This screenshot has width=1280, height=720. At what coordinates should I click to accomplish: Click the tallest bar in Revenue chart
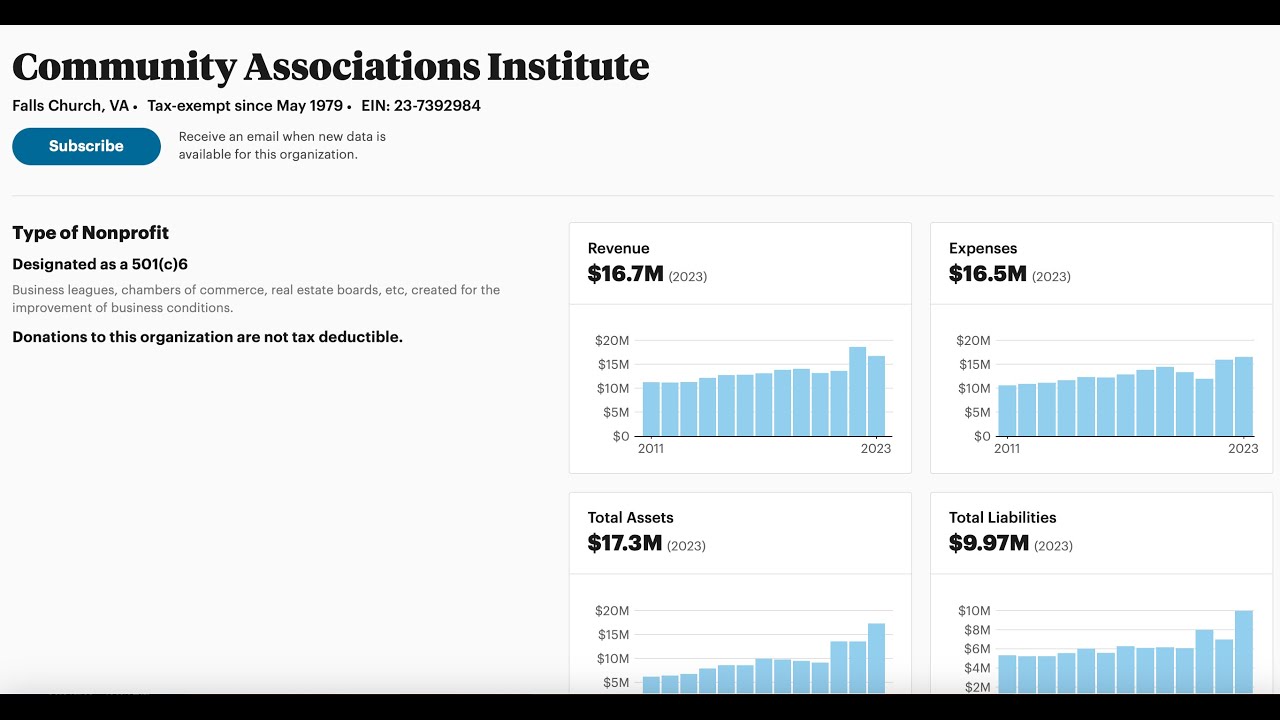pyautogui.click(x=857, y=391)
